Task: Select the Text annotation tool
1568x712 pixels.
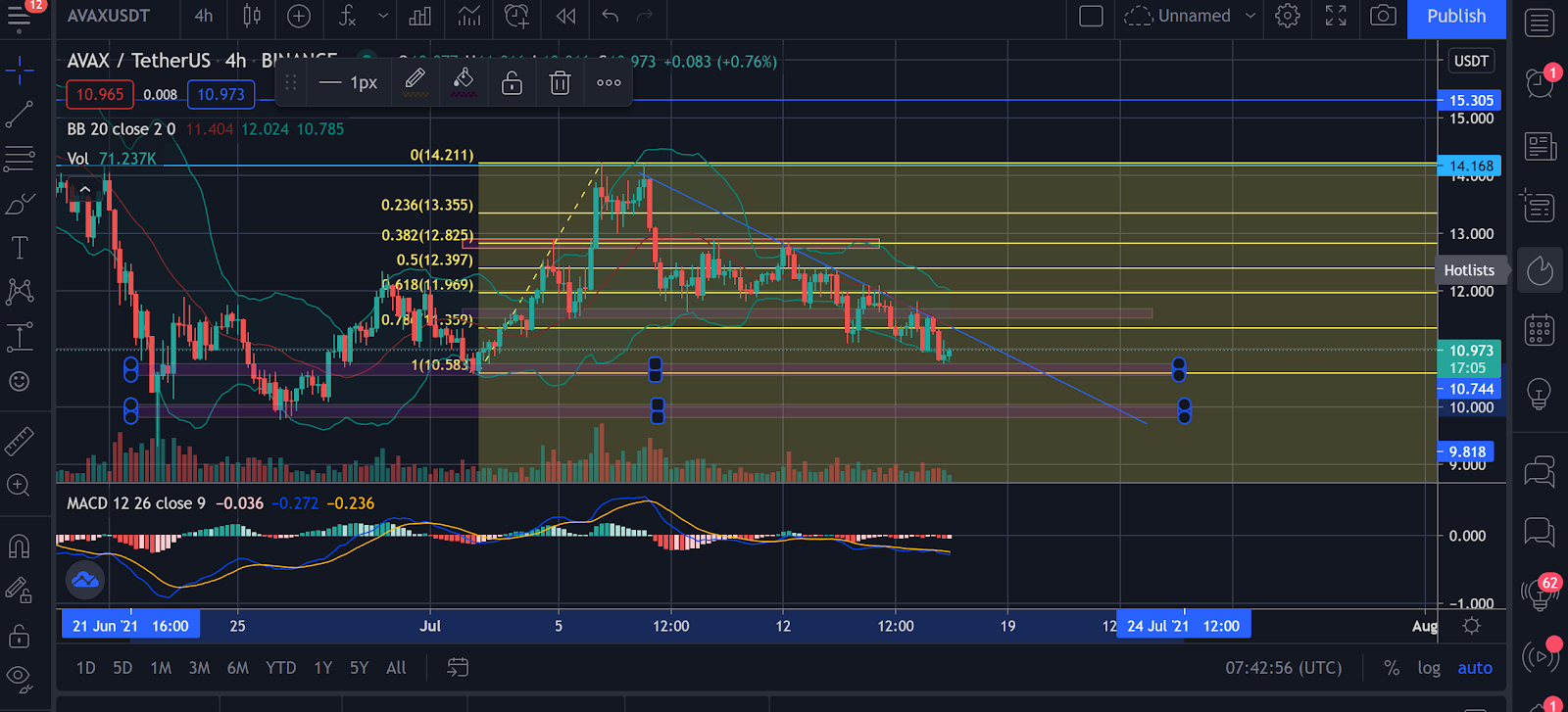Action: pos(20,248)
